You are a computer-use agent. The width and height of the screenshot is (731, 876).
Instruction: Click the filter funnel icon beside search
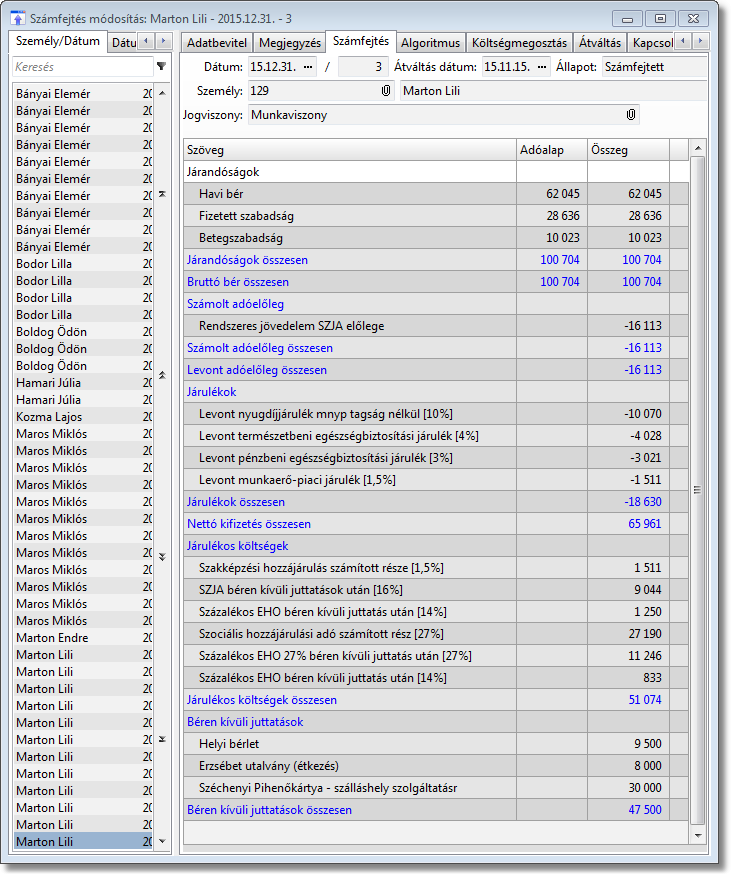162,66
